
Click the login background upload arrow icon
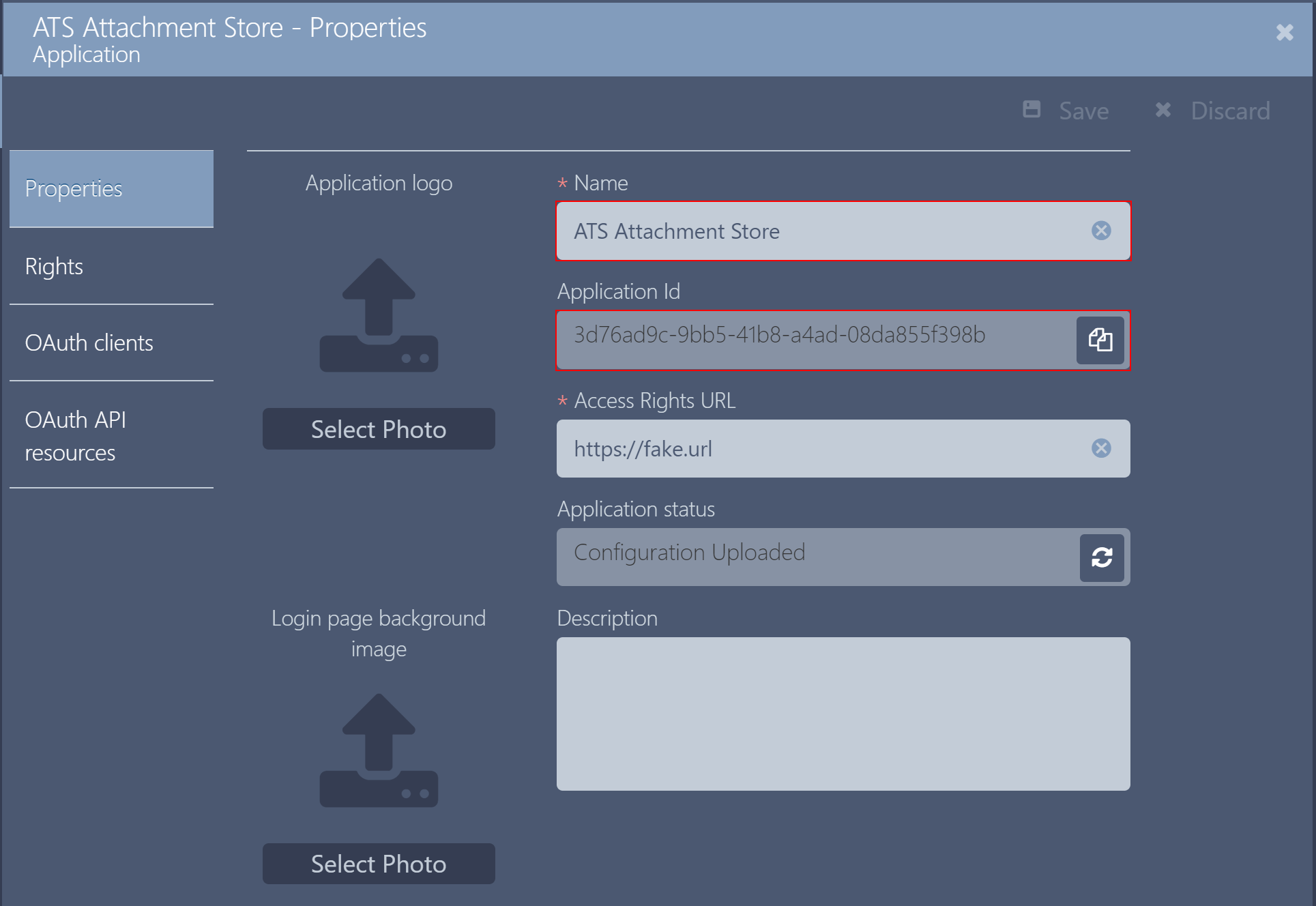click(x=379, y=750)
